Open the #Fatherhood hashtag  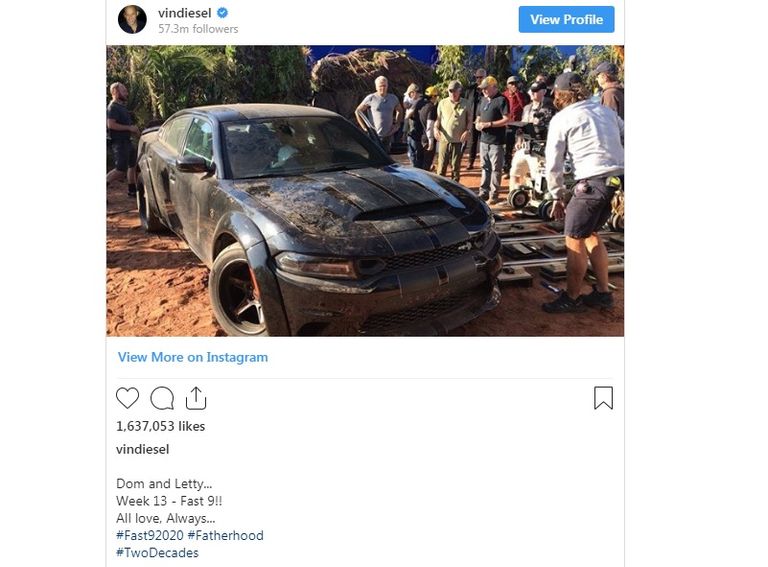click(x=225, y=535)
